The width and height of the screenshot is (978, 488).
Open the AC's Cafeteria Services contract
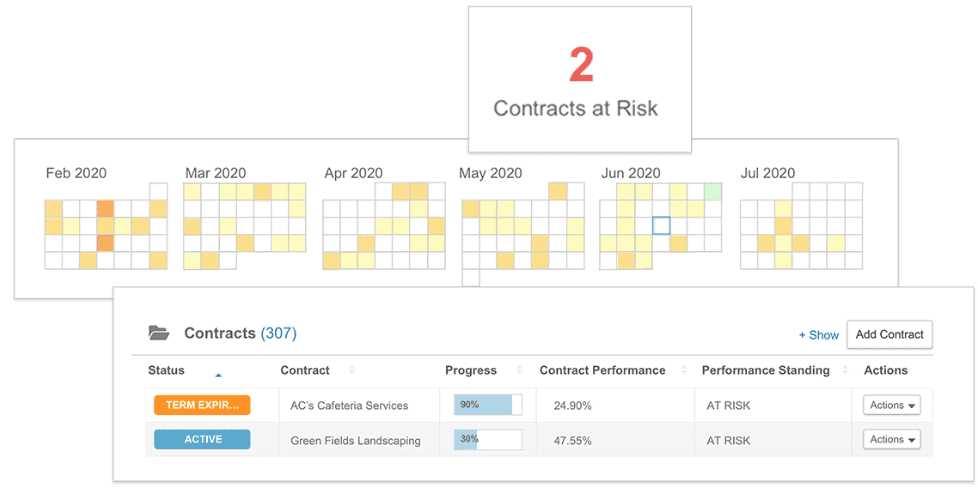pos(349,406)
